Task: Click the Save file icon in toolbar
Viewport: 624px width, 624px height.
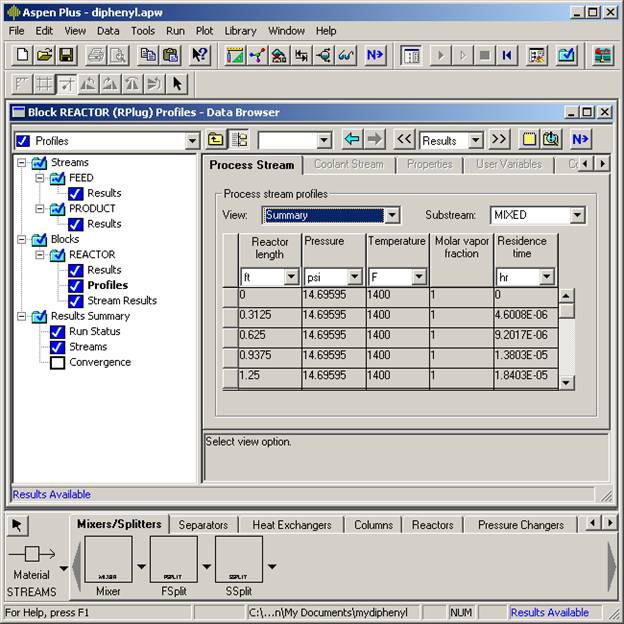Action: tap(66, 55)
